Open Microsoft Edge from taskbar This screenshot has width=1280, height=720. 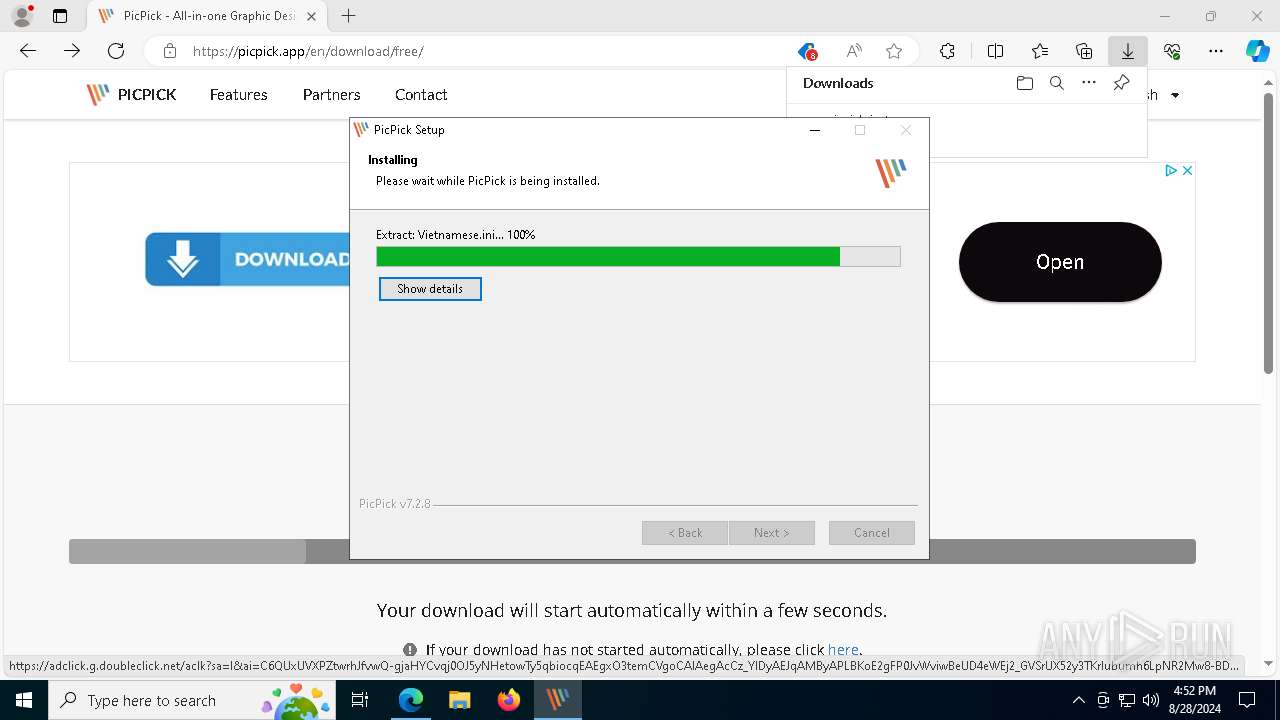pyautogui.click(x=411, y=700)
